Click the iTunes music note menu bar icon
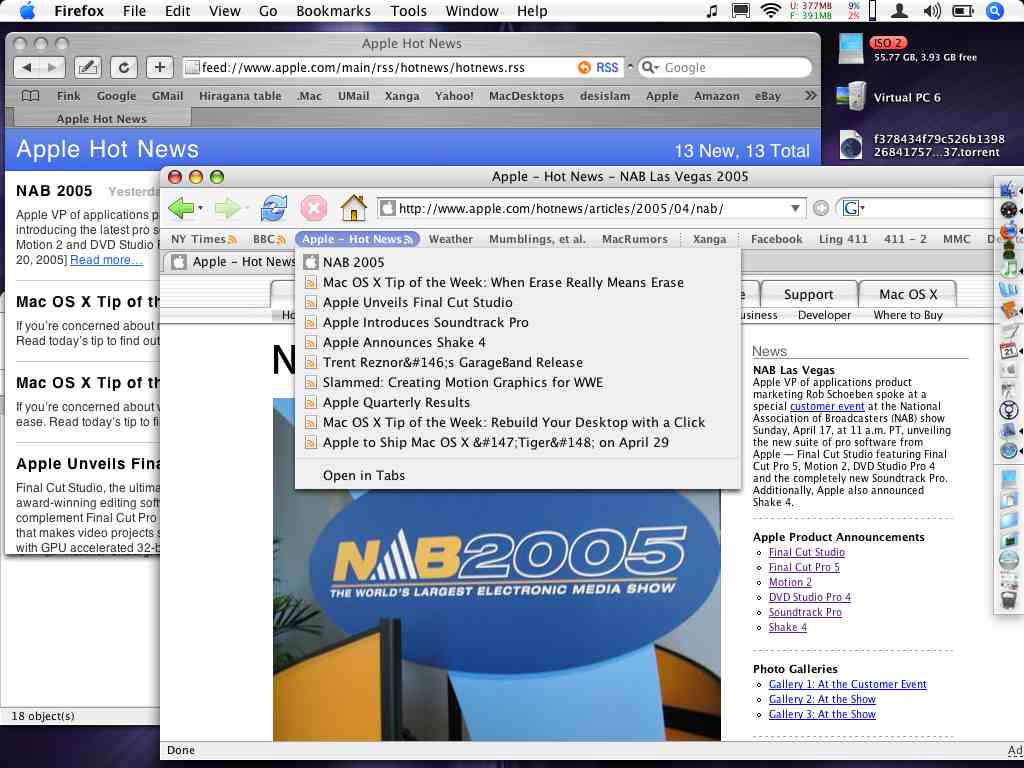 click(712, 10)
